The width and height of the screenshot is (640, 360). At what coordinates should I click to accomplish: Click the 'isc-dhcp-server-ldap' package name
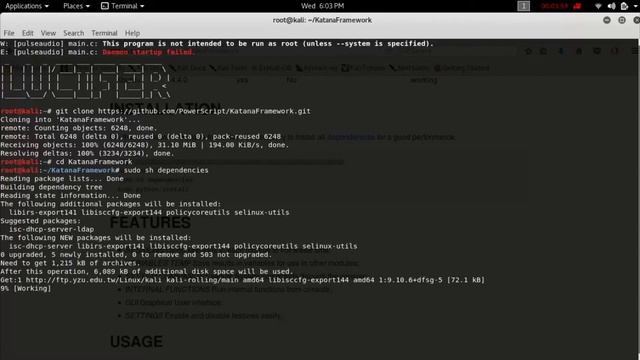51,229
